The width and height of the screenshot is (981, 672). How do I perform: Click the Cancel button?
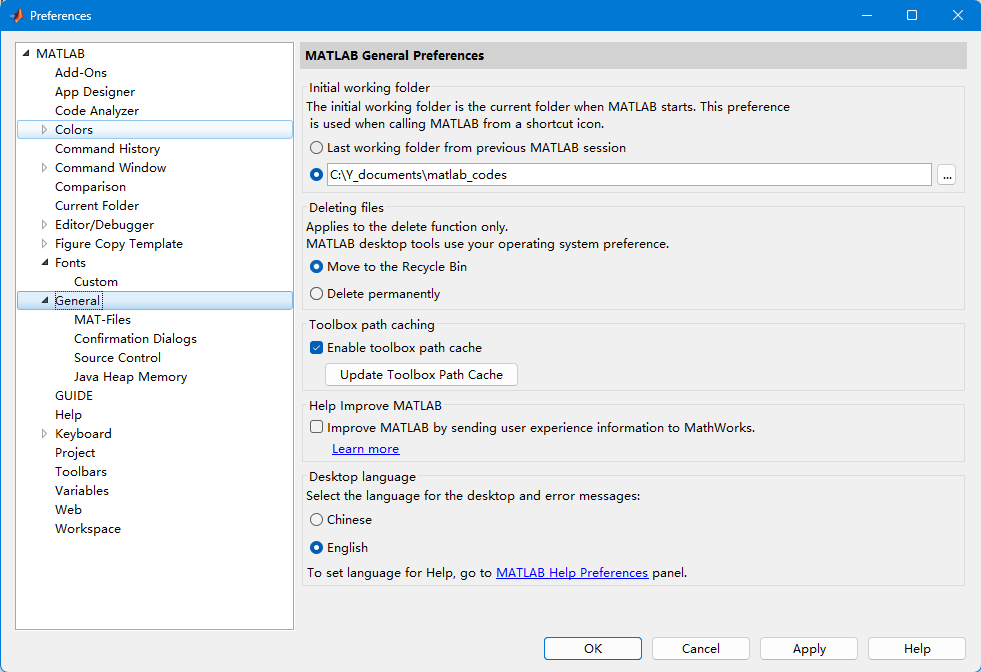(701, 649)
